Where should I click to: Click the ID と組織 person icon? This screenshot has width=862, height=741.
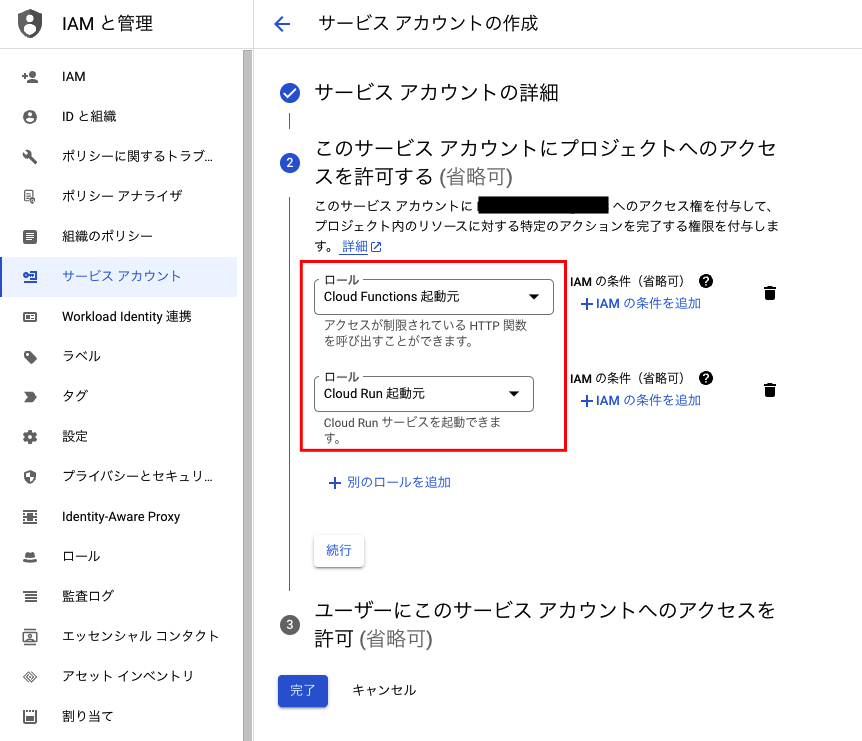tap(30, 117)
